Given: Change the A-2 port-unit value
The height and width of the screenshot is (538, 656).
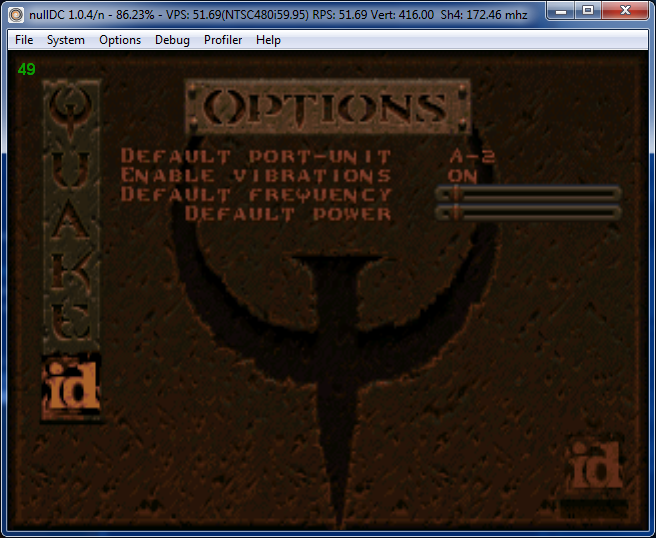Looking at the screenshot, I should [472, 156].
